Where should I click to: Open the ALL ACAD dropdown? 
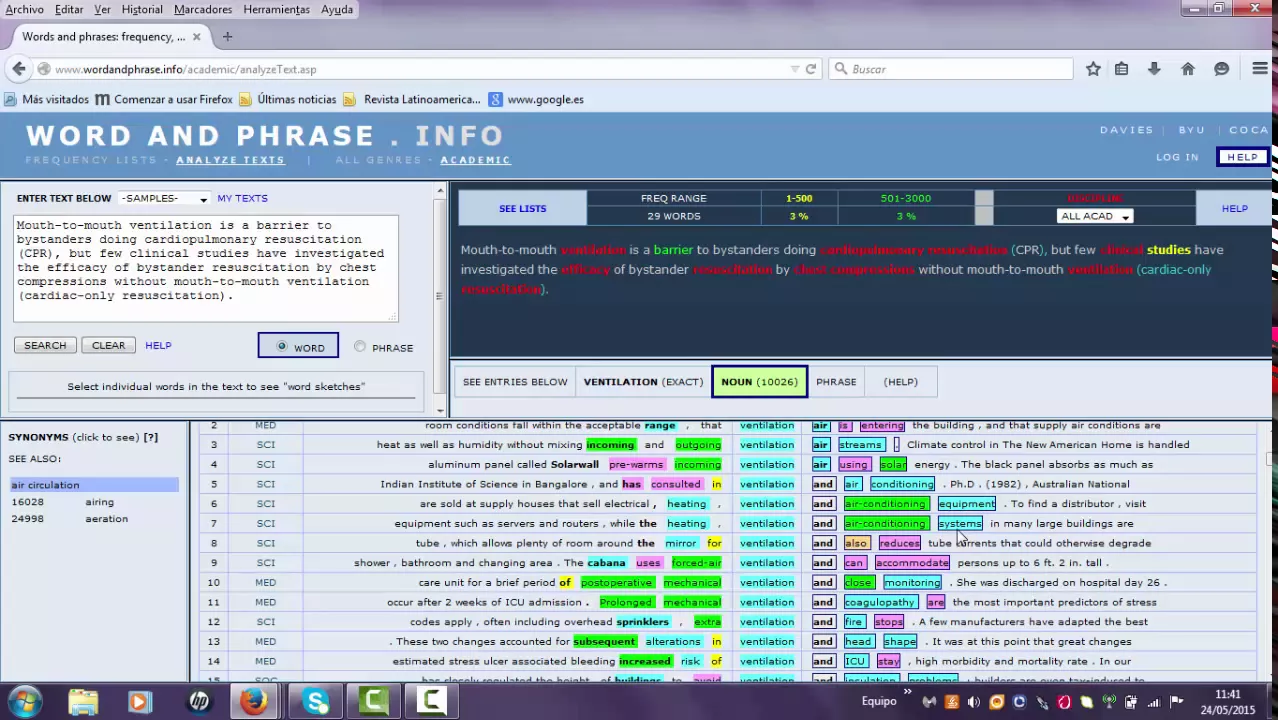(1094, 216)
